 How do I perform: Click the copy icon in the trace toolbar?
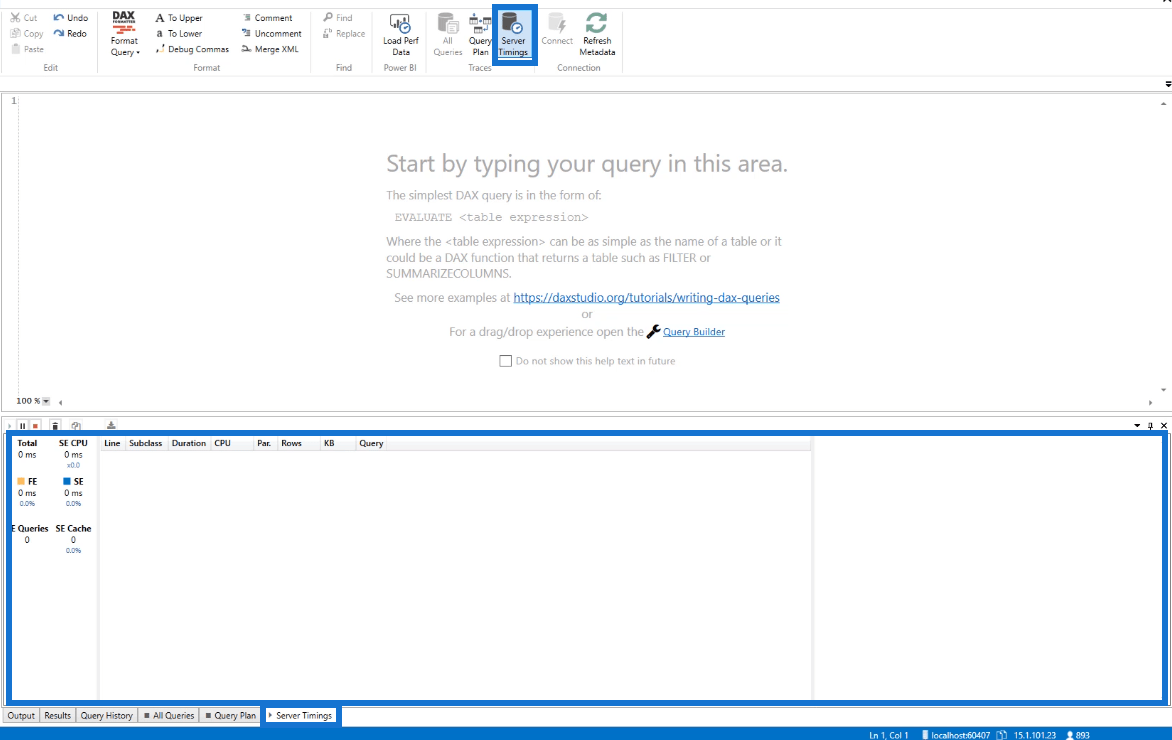(75, 425)
